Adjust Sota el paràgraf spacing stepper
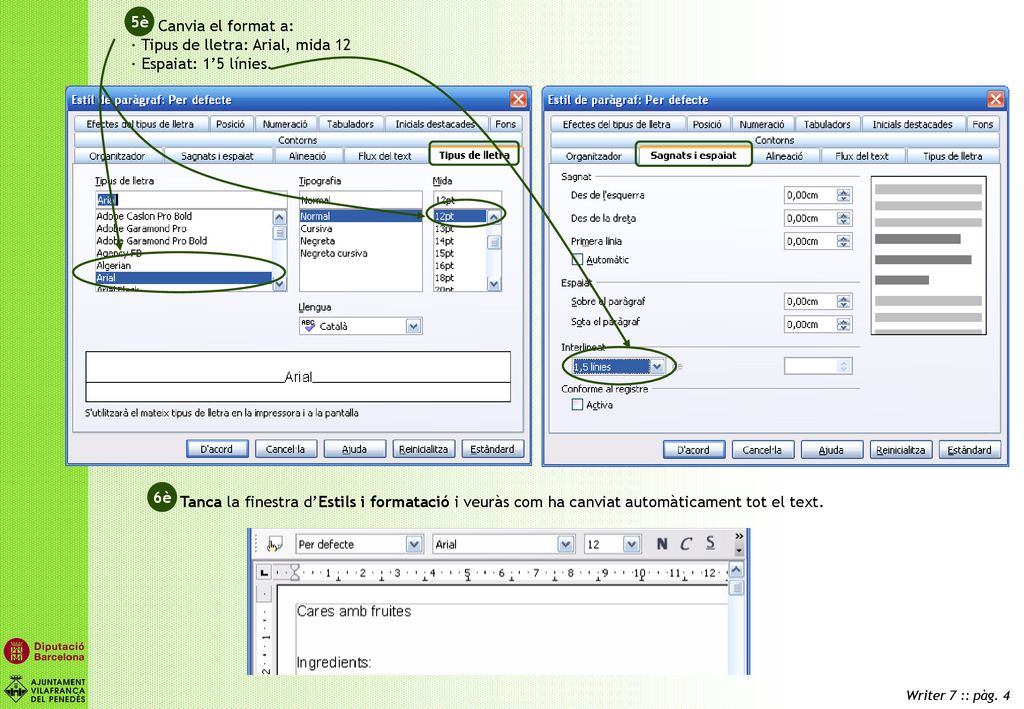Image resolution: width=1024 pixels, height=709 pixels. (844, 324)
